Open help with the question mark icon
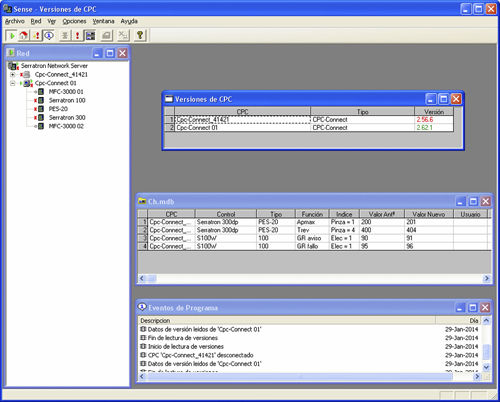The height and width of the screenshot is (402, 500). pyautogui.click(x=140, y=35)
